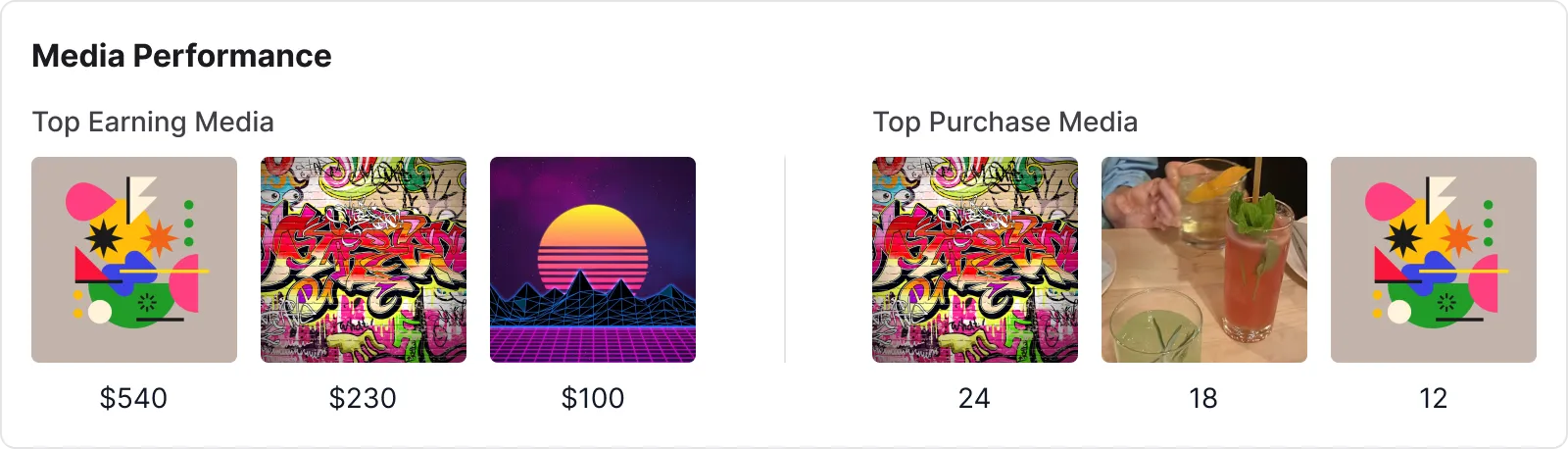The image size is (1568, 449).
Task: Open the abstract shapes thumbnail with 12 purchases
Action: click(x=1434, y=260)
